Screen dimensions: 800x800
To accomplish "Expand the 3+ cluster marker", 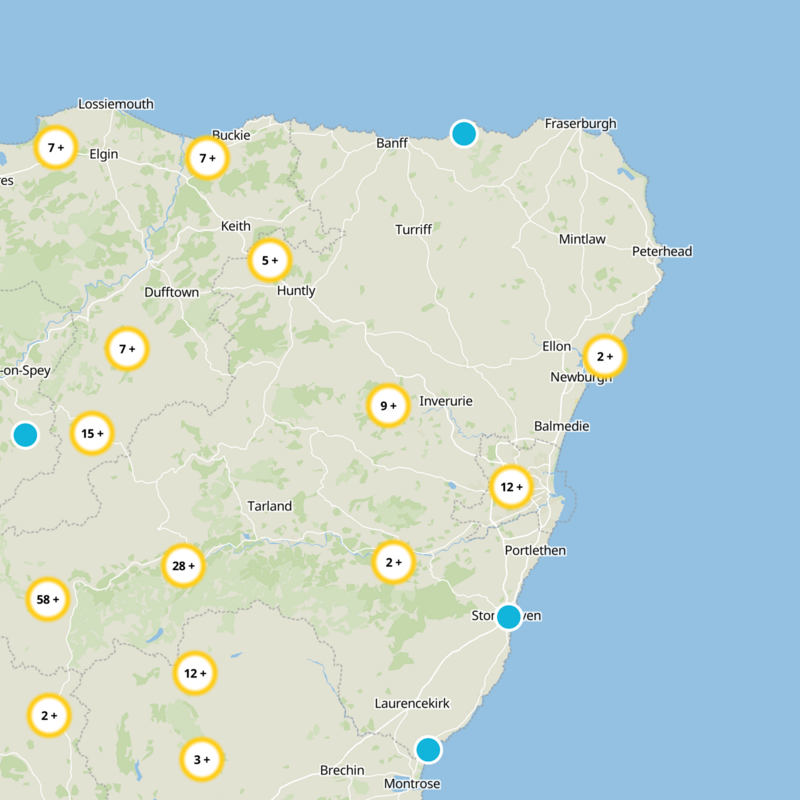I will [202, 759].
